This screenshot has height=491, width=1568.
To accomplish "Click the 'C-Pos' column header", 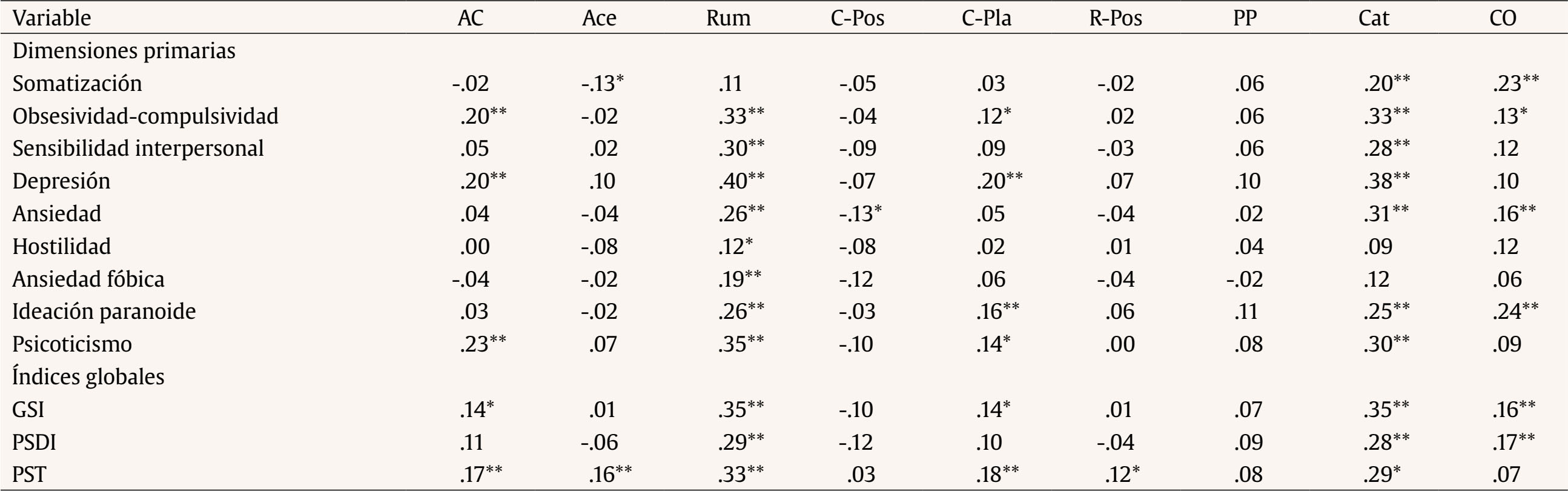I will 857,18.
